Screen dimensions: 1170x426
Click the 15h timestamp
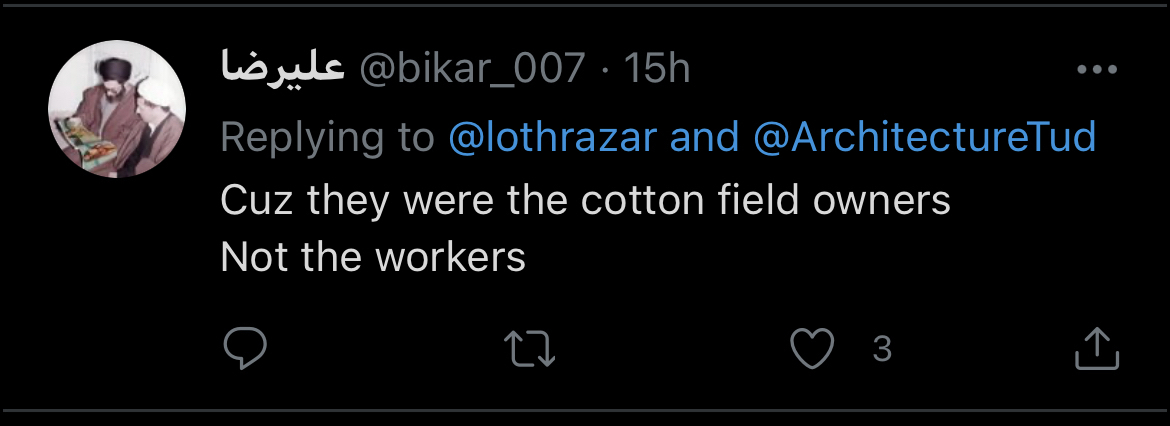tap(657, 69)
